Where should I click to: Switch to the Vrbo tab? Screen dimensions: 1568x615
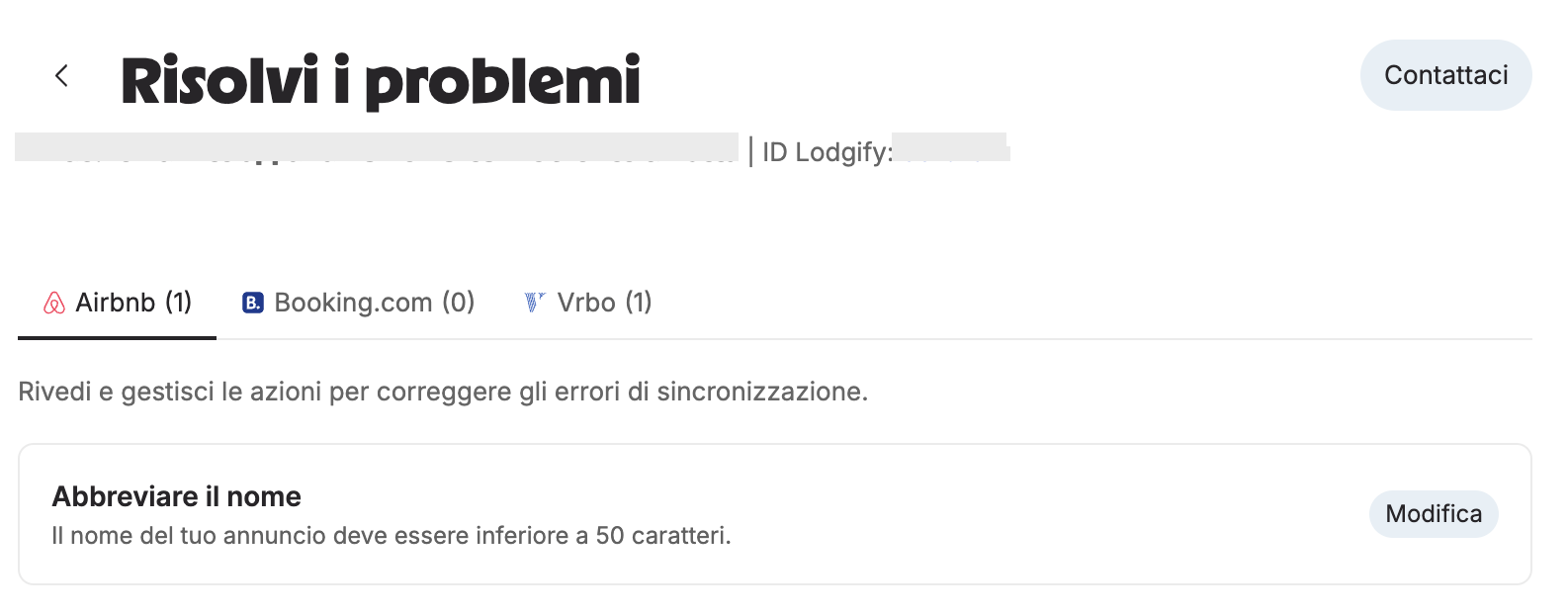pos(588,303)
